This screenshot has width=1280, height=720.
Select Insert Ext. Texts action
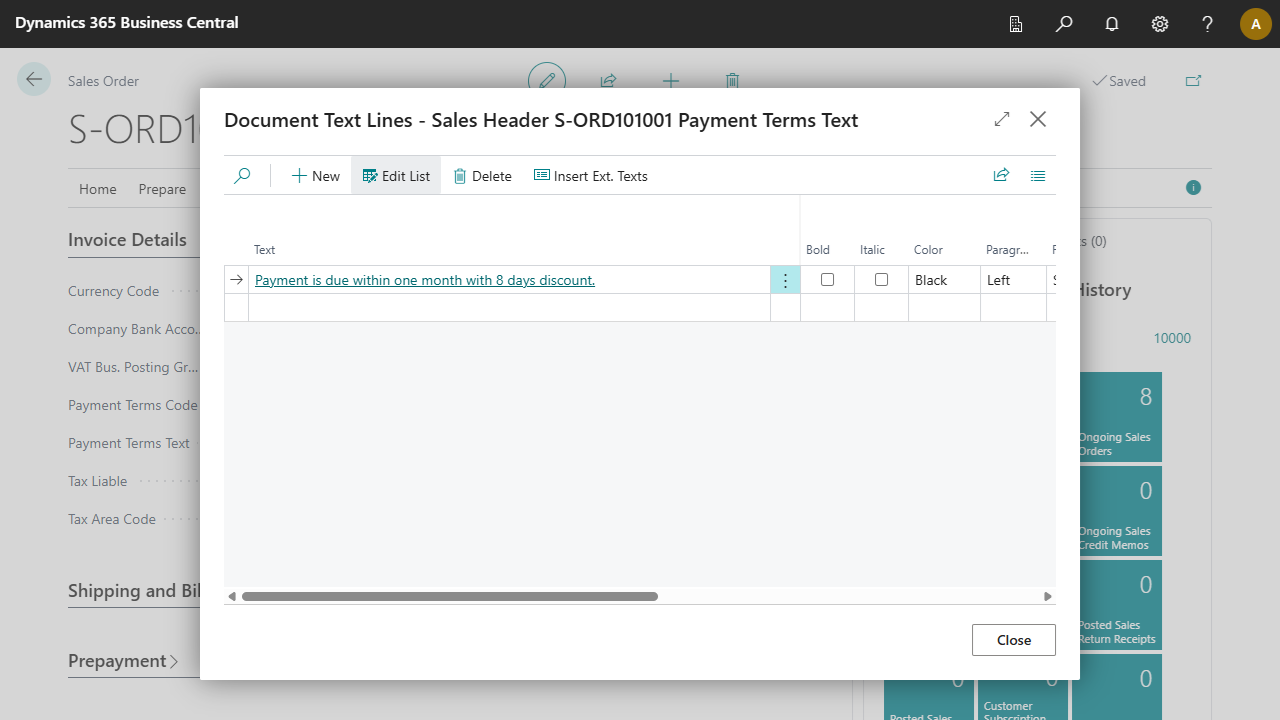click(x=591, y=176)
